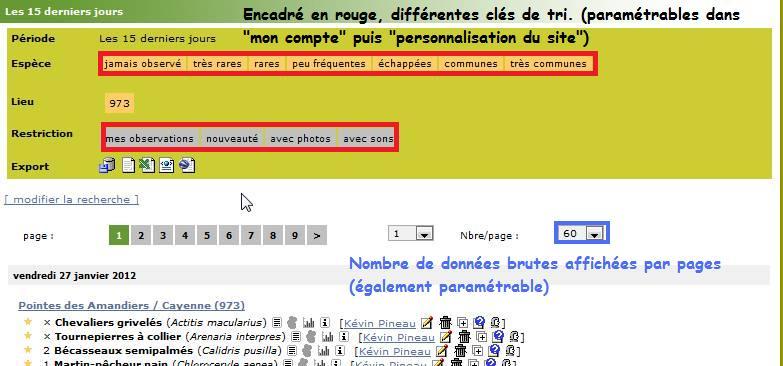Duplicate the Tournepierres à collier observation

pyautogui.click(x=481, y=337)
